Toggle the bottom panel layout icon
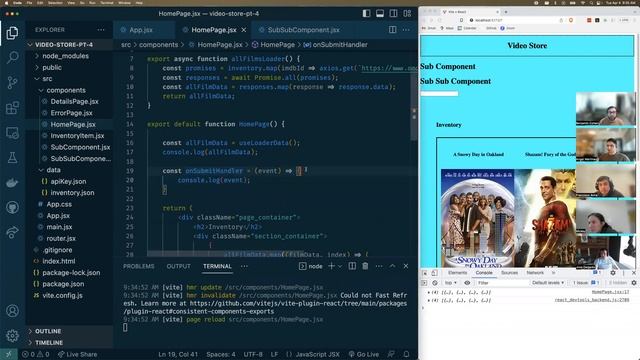Screen dimensions: 640x360 tap(380, 13)
